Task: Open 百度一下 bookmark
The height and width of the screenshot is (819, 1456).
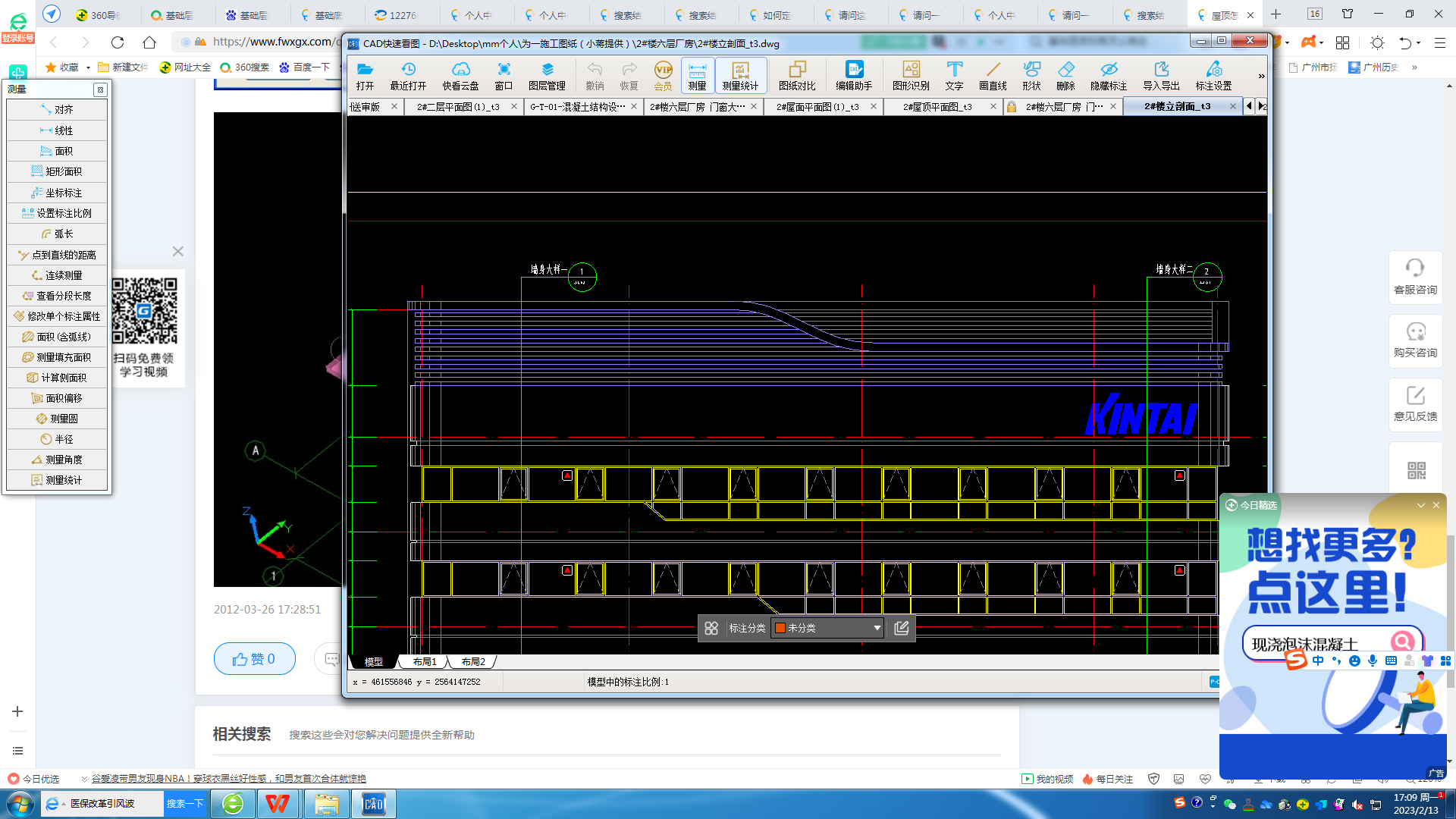Action: [304, 67]
